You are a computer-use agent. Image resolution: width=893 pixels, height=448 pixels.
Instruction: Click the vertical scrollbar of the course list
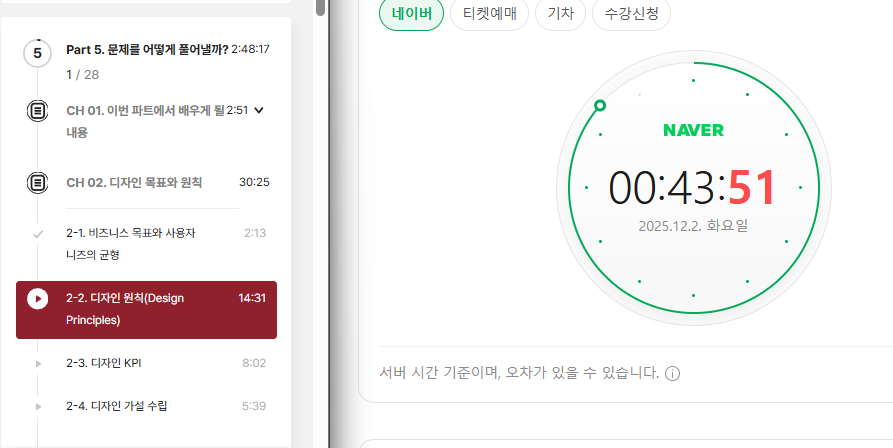(321, 8)
